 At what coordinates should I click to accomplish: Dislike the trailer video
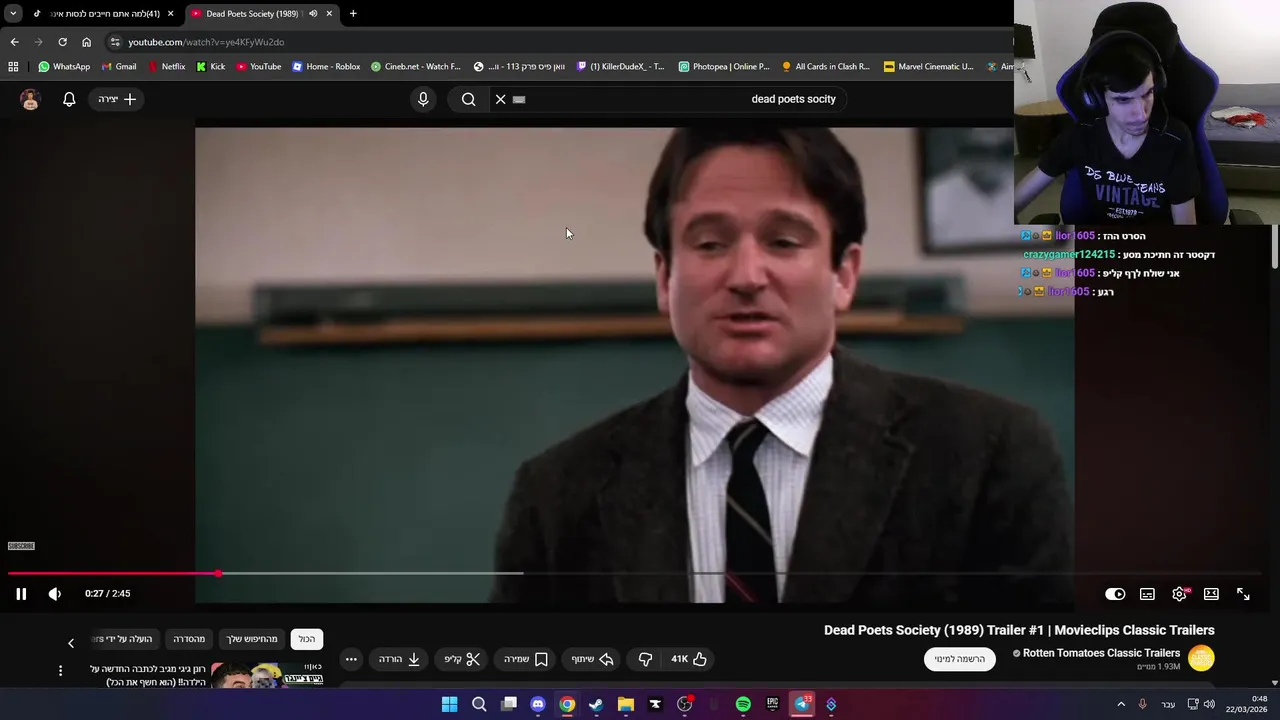click(645, 659)
